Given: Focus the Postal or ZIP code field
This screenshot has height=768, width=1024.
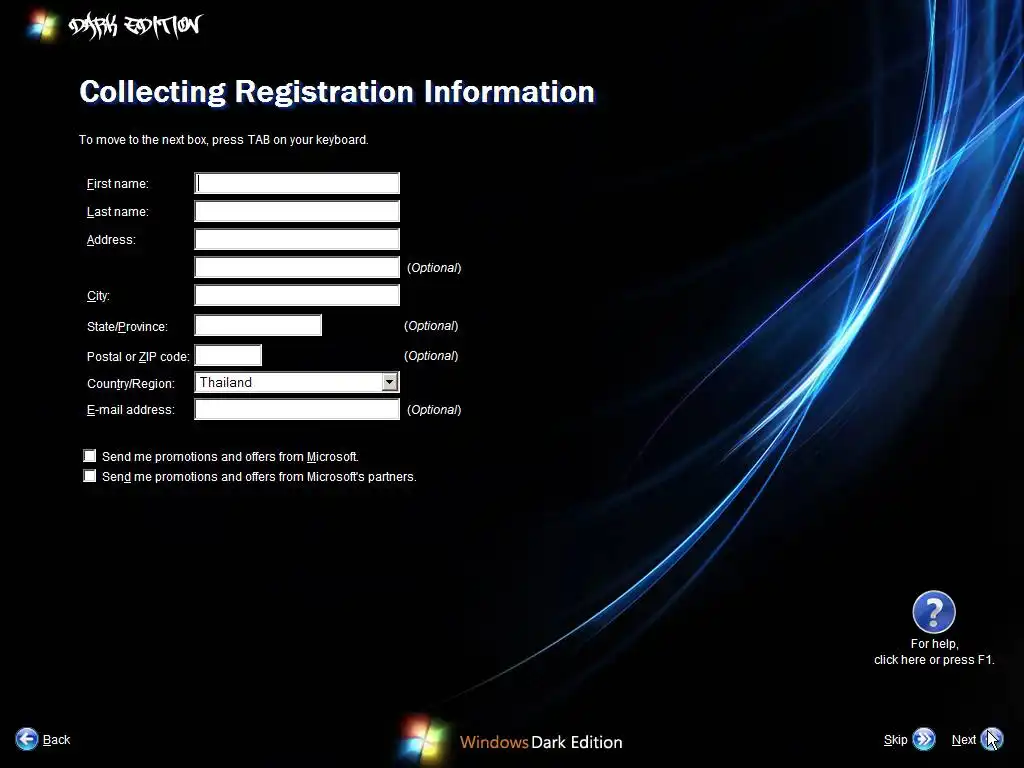Looking at the screenshot, I should pos(228,355).
